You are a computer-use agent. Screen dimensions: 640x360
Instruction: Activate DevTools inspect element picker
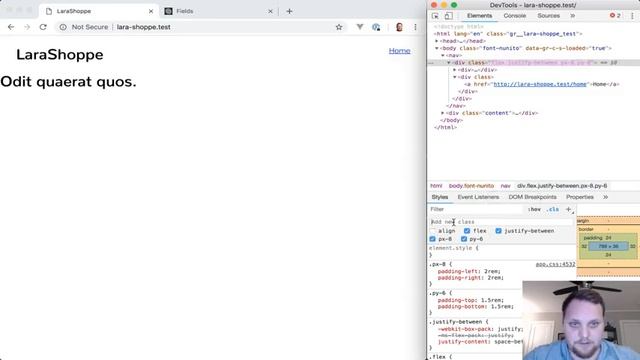[435, 16]
